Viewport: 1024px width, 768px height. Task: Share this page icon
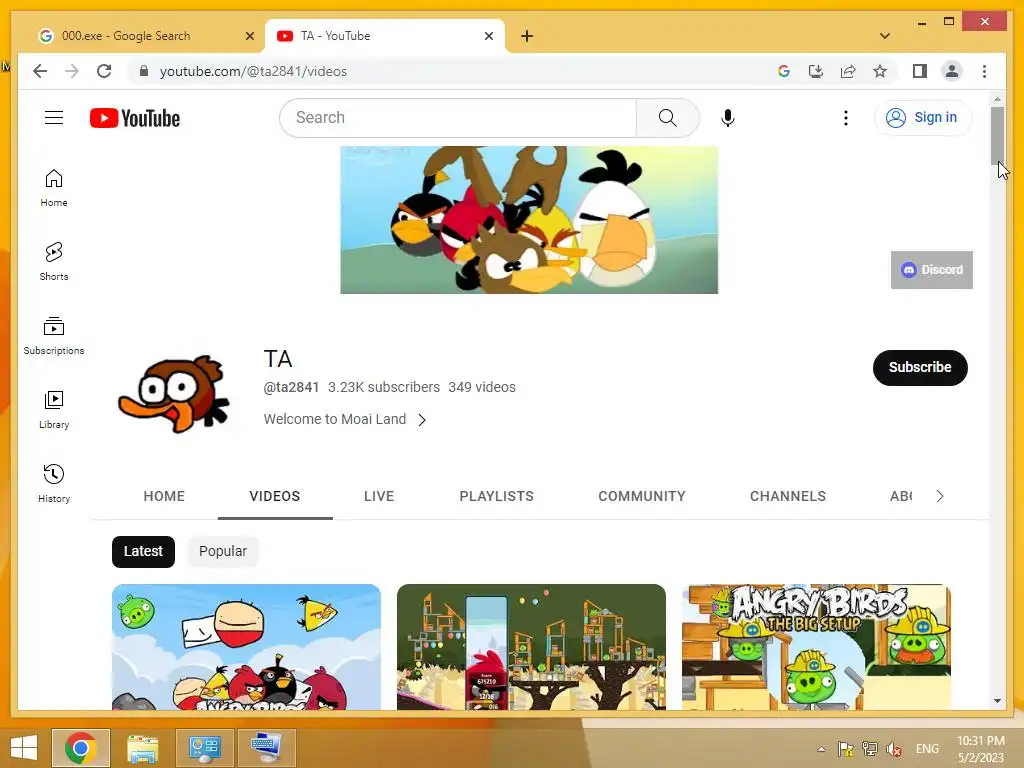point(848,71)
